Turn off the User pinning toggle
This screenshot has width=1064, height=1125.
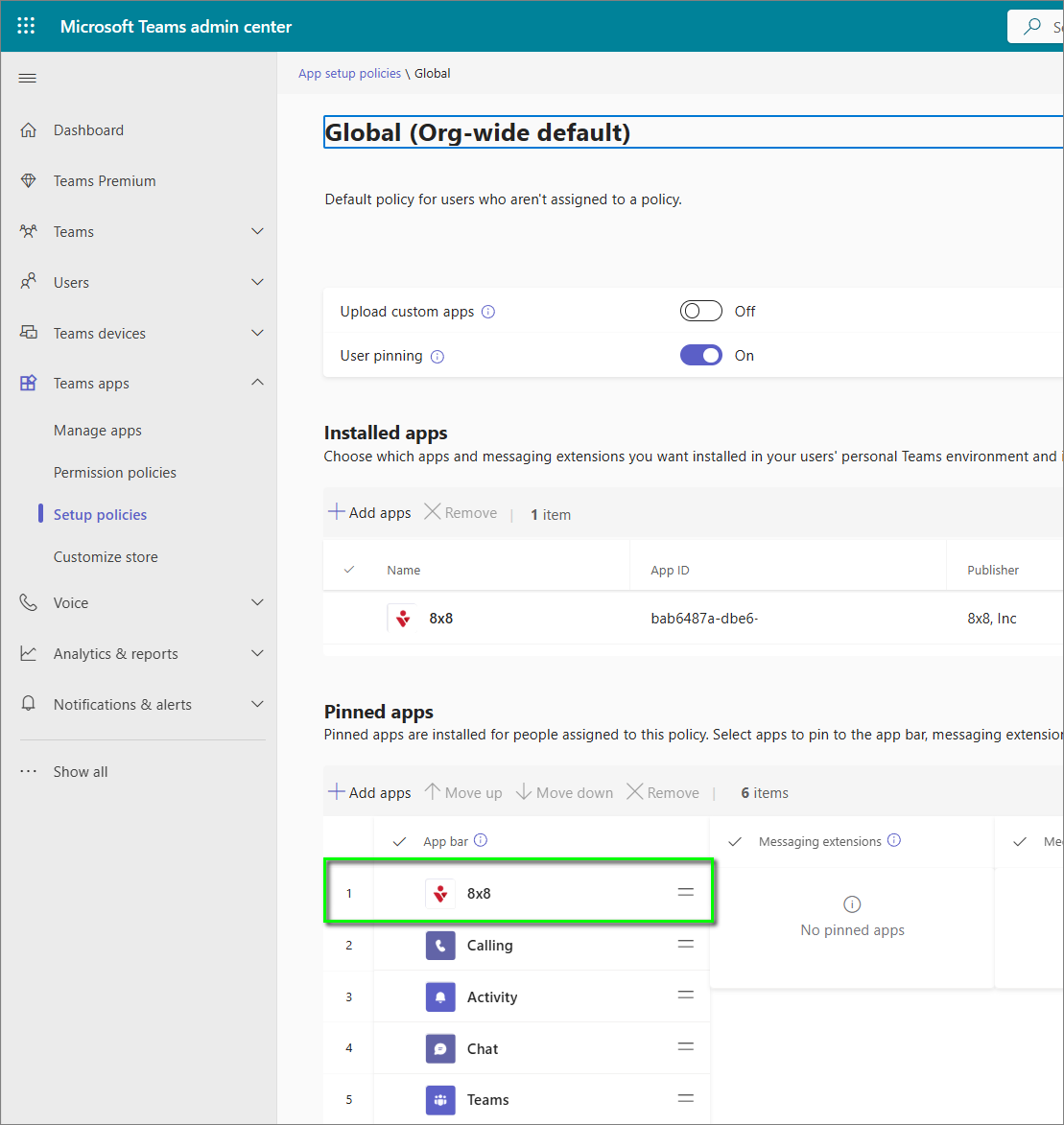pyautogui.click(x=700, y=356)
